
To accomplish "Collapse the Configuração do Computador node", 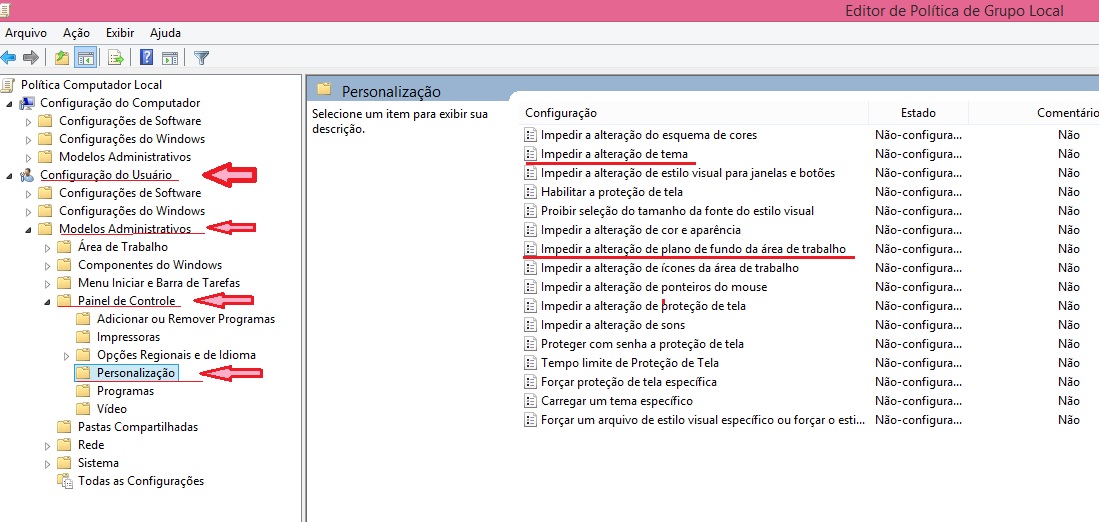I will click(x=10, y=104).
